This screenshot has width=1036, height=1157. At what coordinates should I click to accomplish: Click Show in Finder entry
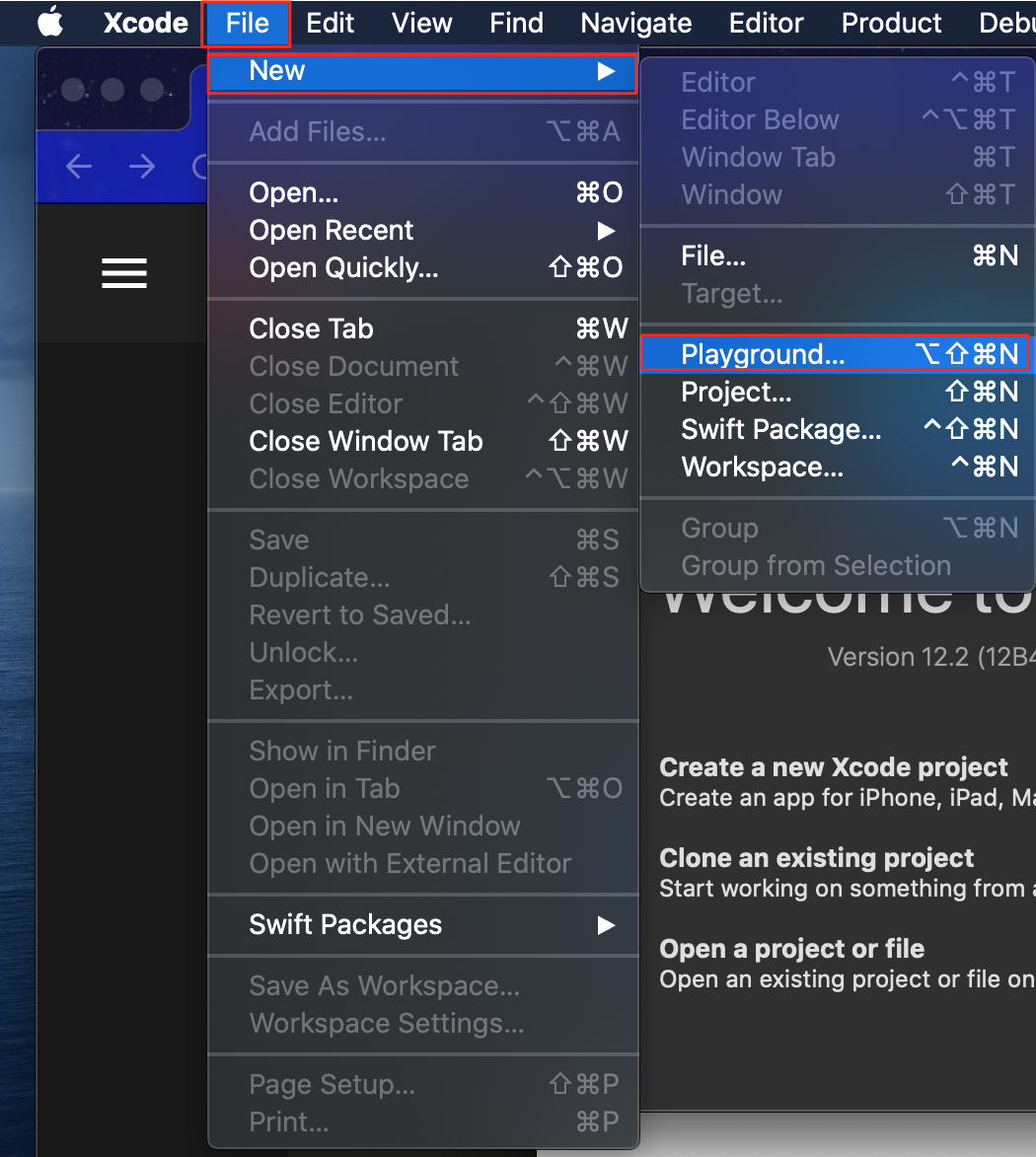(x=423, y=752)
